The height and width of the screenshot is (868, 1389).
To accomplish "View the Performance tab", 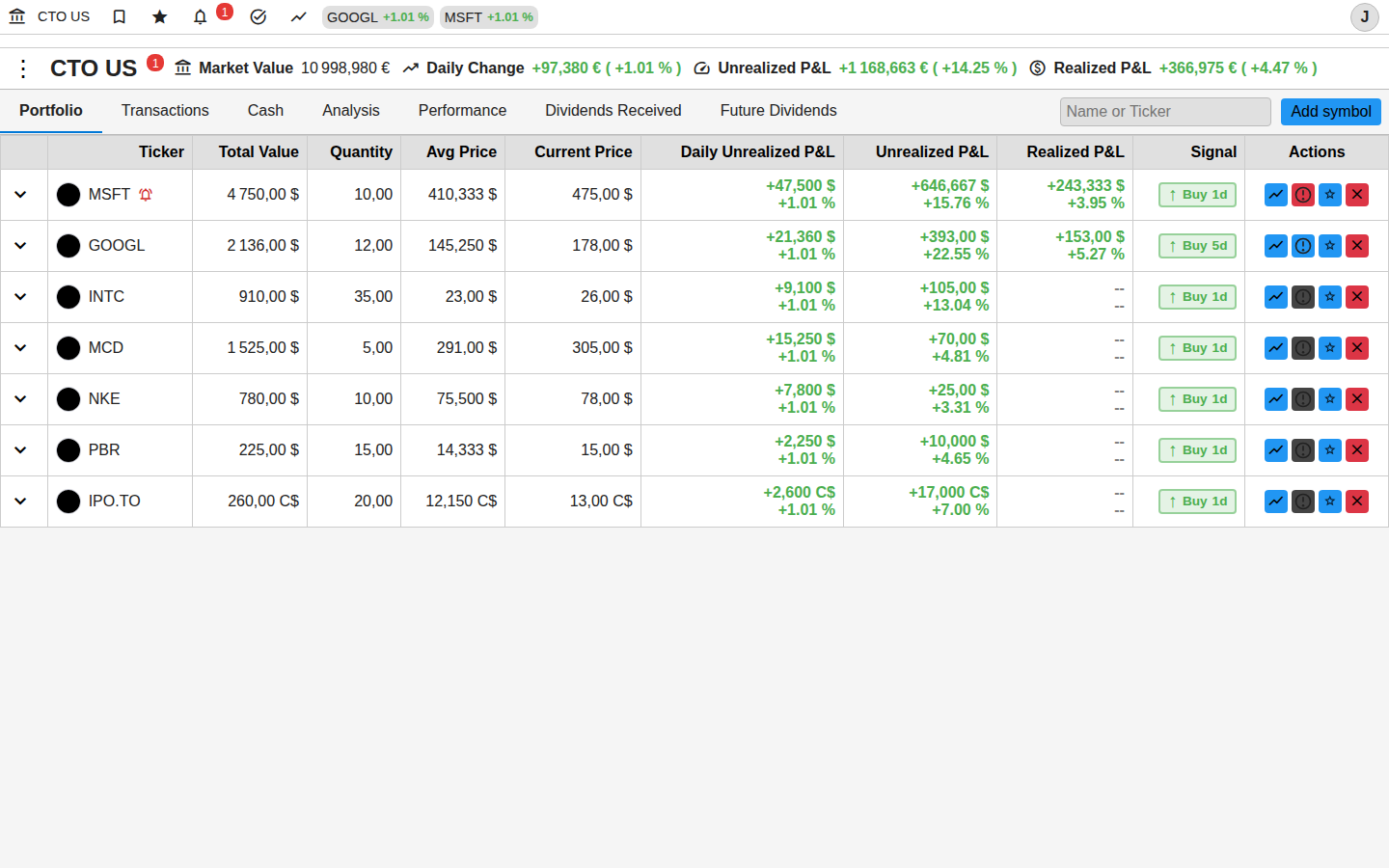I will coord(462,111).
